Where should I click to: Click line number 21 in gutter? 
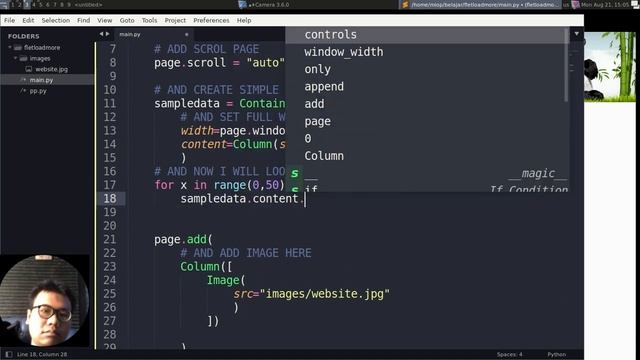pos(109,240)
